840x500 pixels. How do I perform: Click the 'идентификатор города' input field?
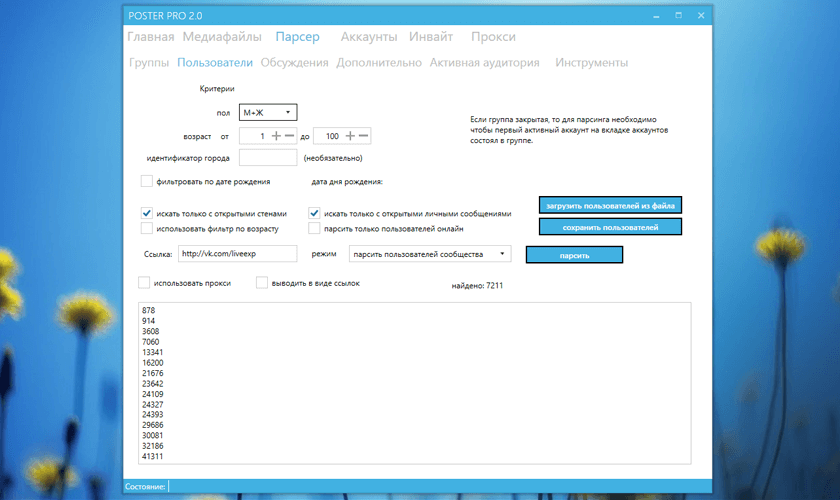[268, 158]
